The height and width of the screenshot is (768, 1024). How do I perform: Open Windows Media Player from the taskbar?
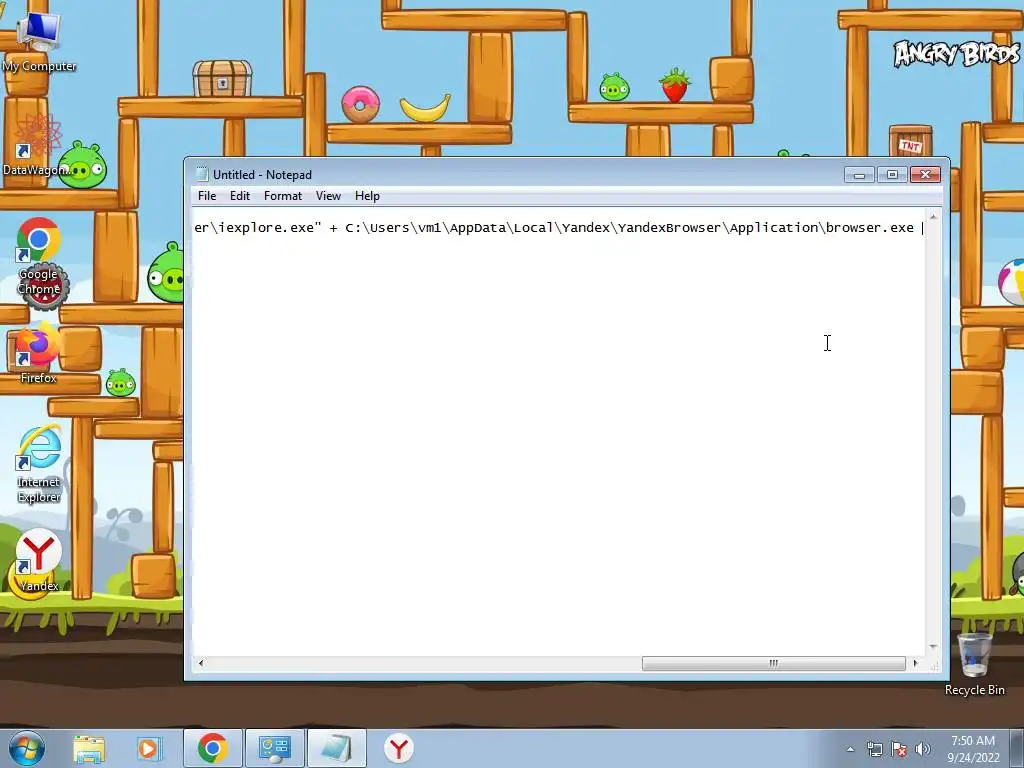(x=149, y=748)
